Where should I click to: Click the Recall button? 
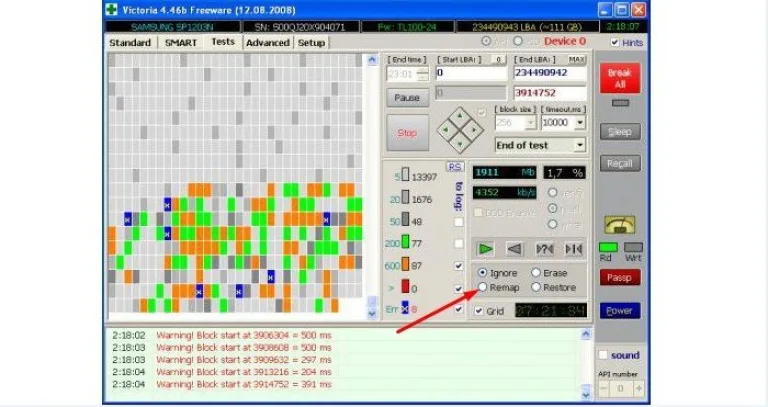coord(620,164)
